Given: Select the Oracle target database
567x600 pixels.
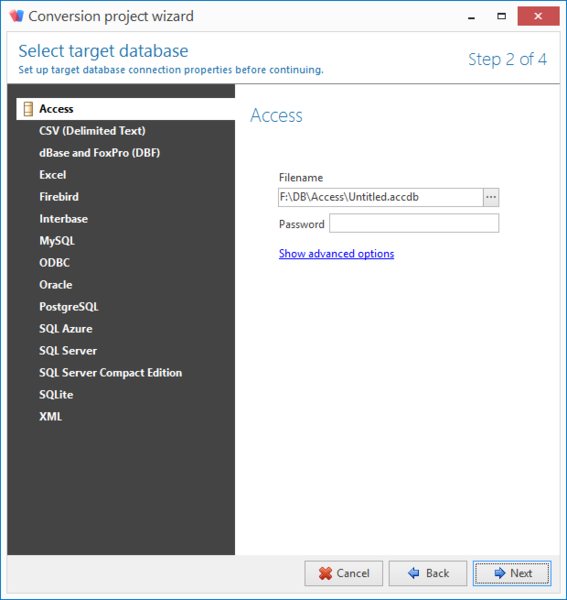Looking at the screenshot, I should click(56, 285).
